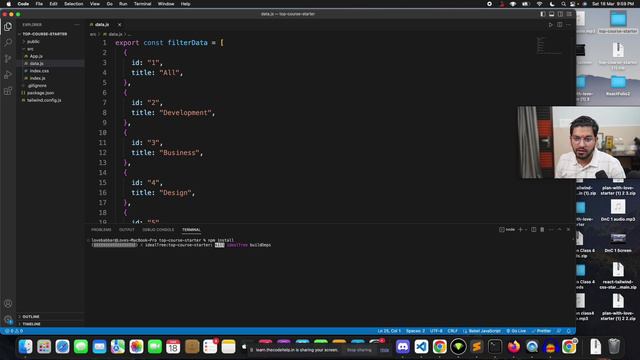Screen dimensions: 640x360
Task: Toggle the secondary side bar layout button
Action: [560, 14]
